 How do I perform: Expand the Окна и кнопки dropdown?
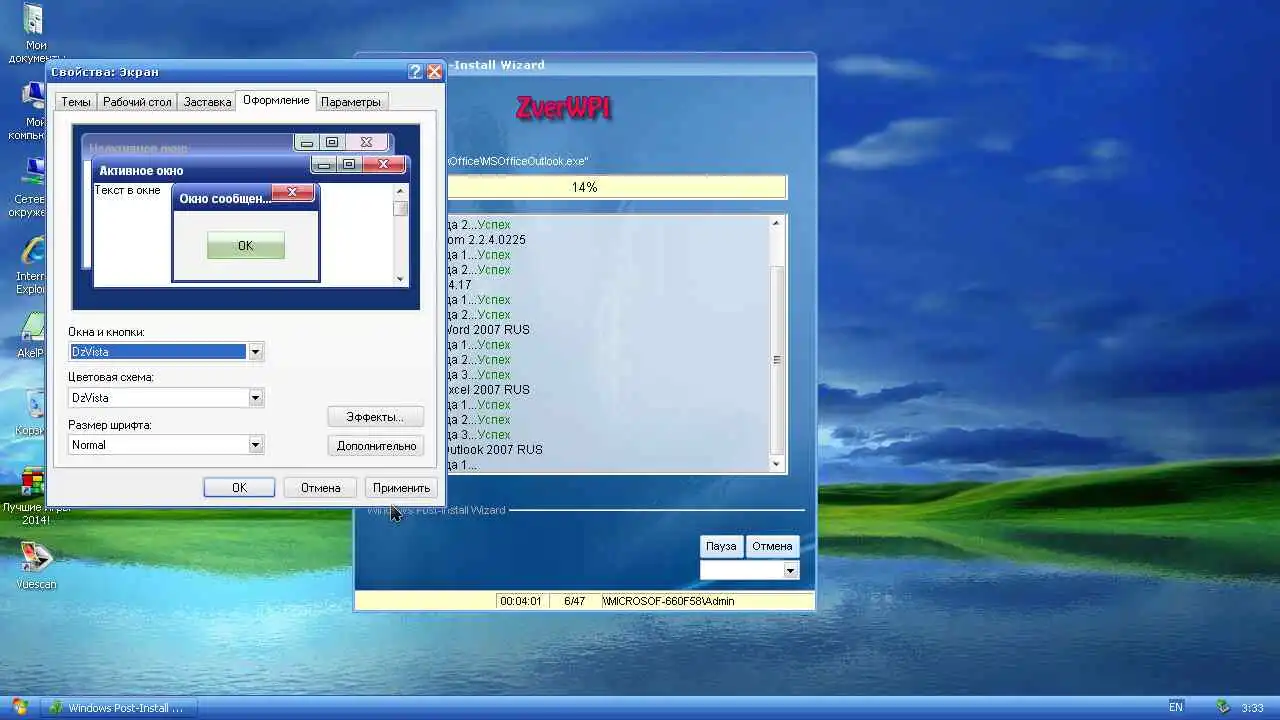[255, 352]
